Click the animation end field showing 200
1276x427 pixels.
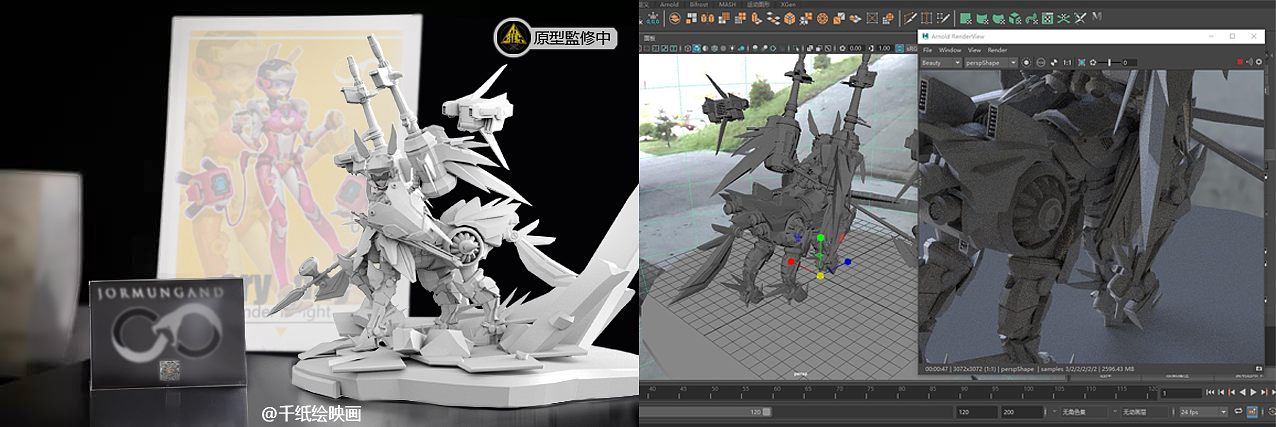tap(1022, 412)
